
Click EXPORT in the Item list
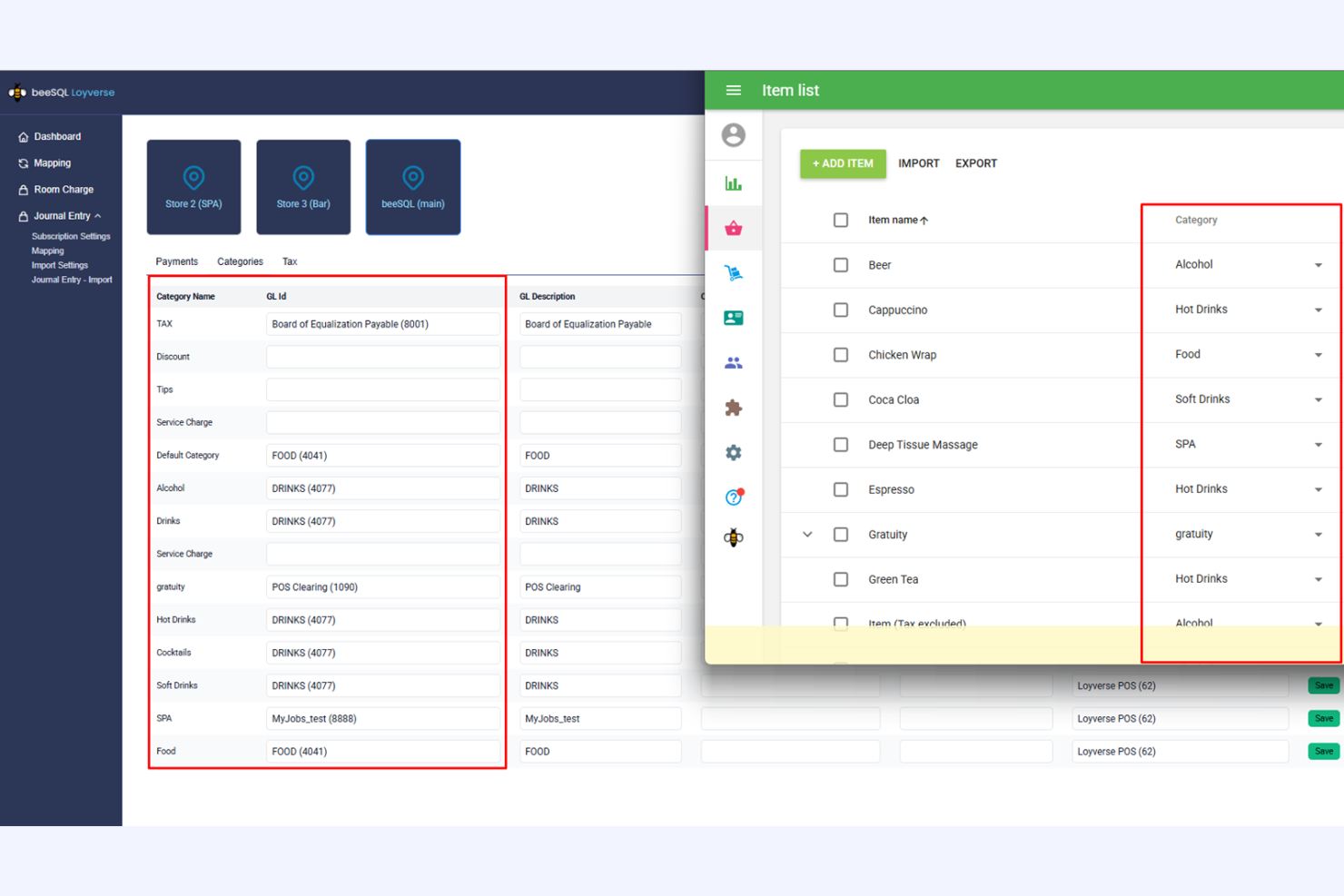pos(975,163)
